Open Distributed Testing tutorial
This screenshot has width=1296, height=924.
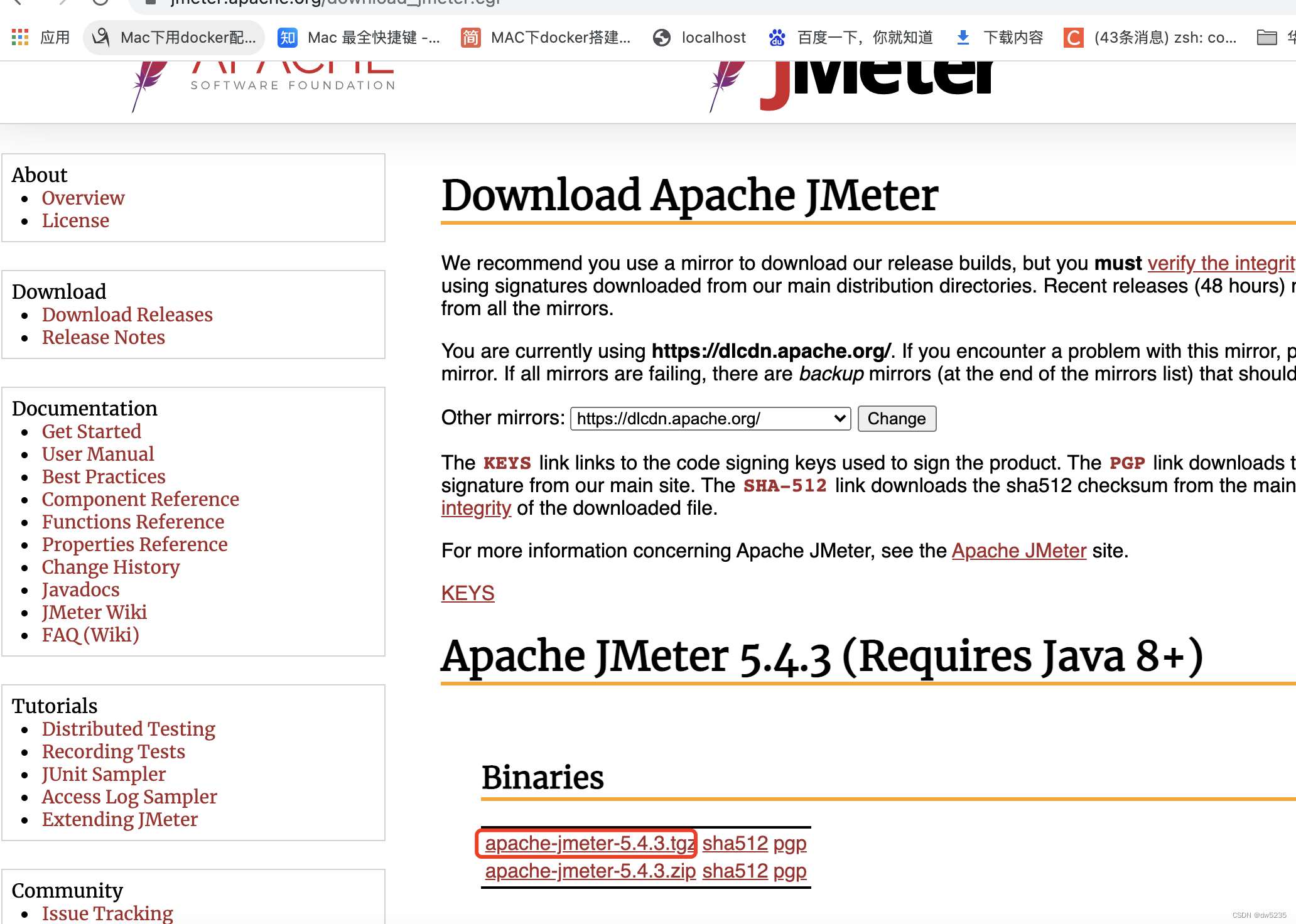[x=129, y=729]
